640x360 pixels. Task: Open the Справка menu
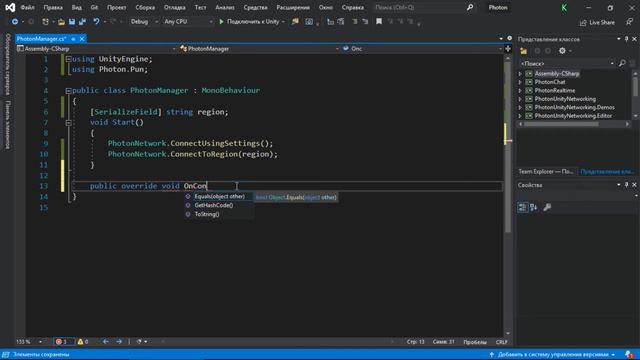pyautogui.click(x=353, y=7)
